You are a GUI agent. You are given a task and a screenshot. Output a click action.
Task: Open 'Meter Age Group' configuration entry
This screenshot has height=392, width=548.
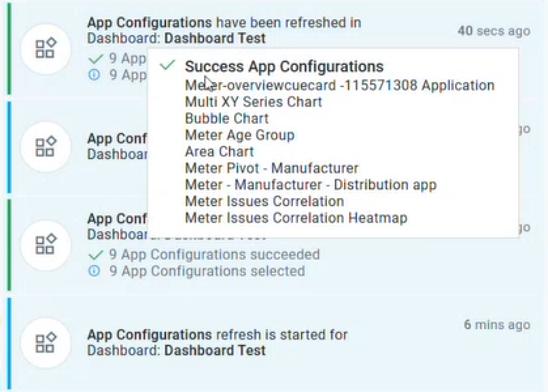point(239,135)
